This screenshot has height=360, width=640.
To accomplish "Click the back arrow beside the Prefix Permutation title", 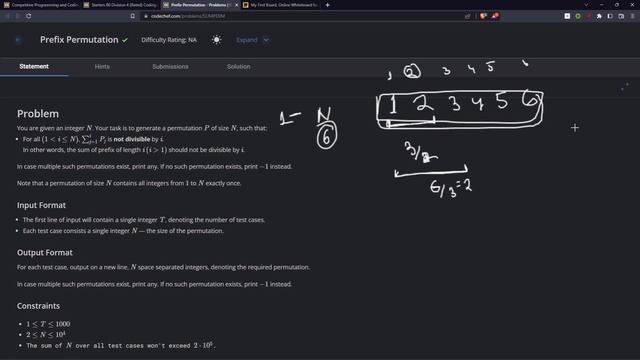I will [x=18, y=40].
